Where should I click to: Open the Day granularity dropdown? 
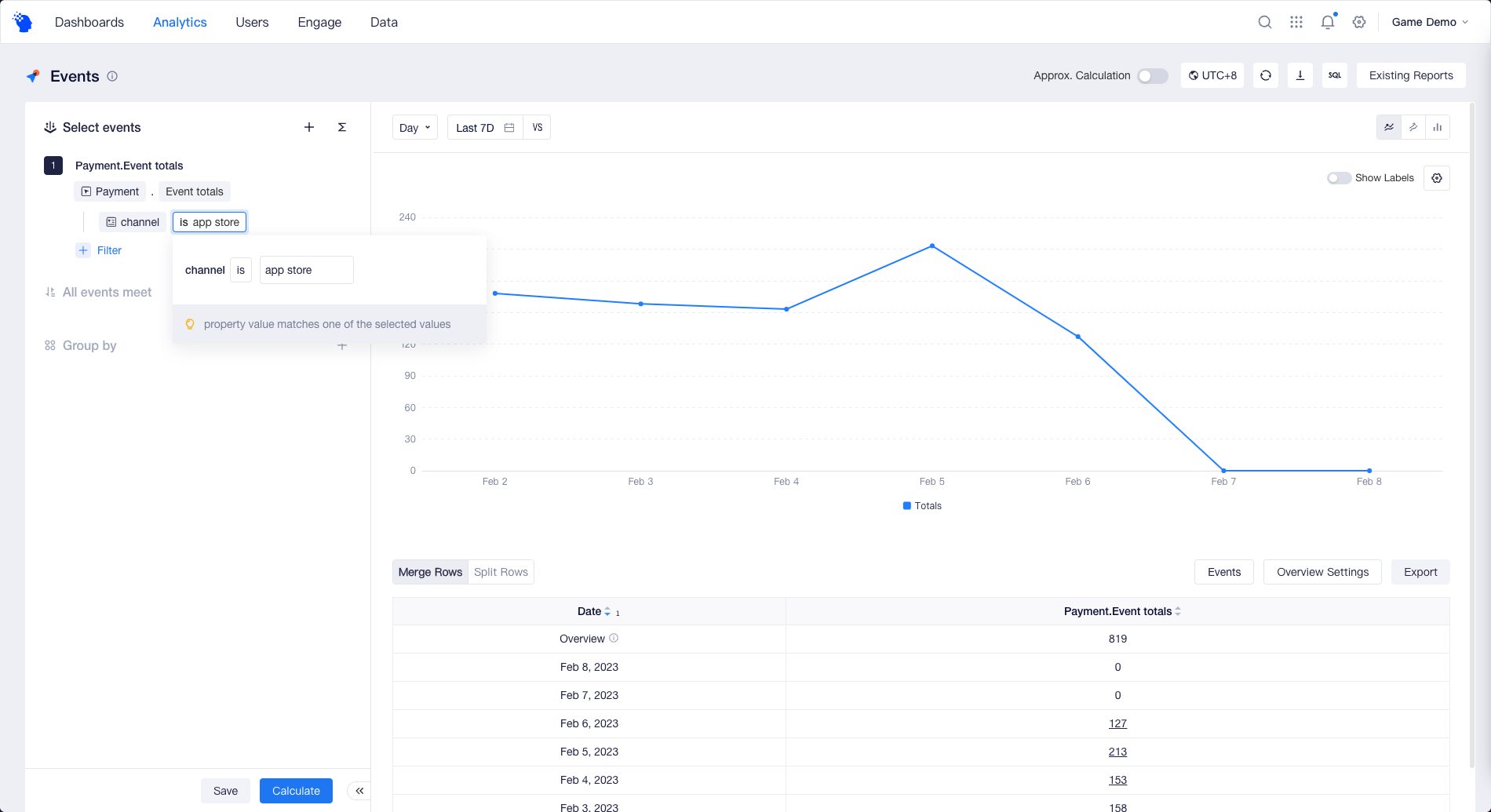(x=414, y=128)
